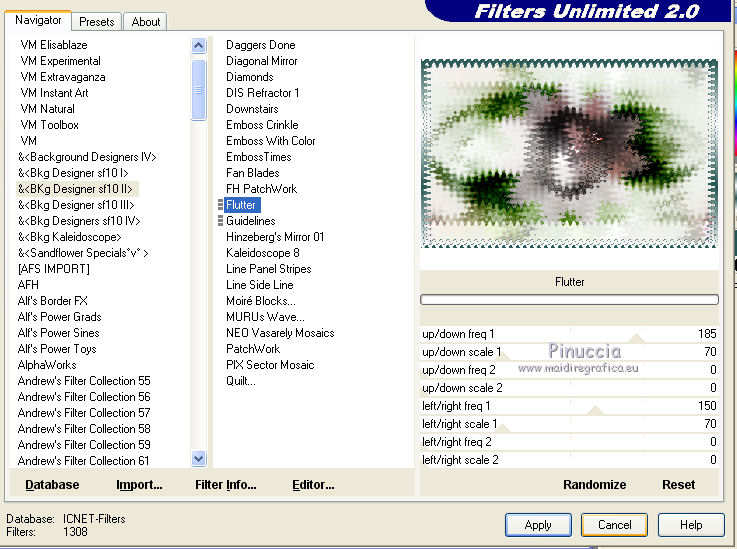The image size is (737, 549).
Task: Adjust the up/down scale 2 slider
Action: click(x=569, y=388)
